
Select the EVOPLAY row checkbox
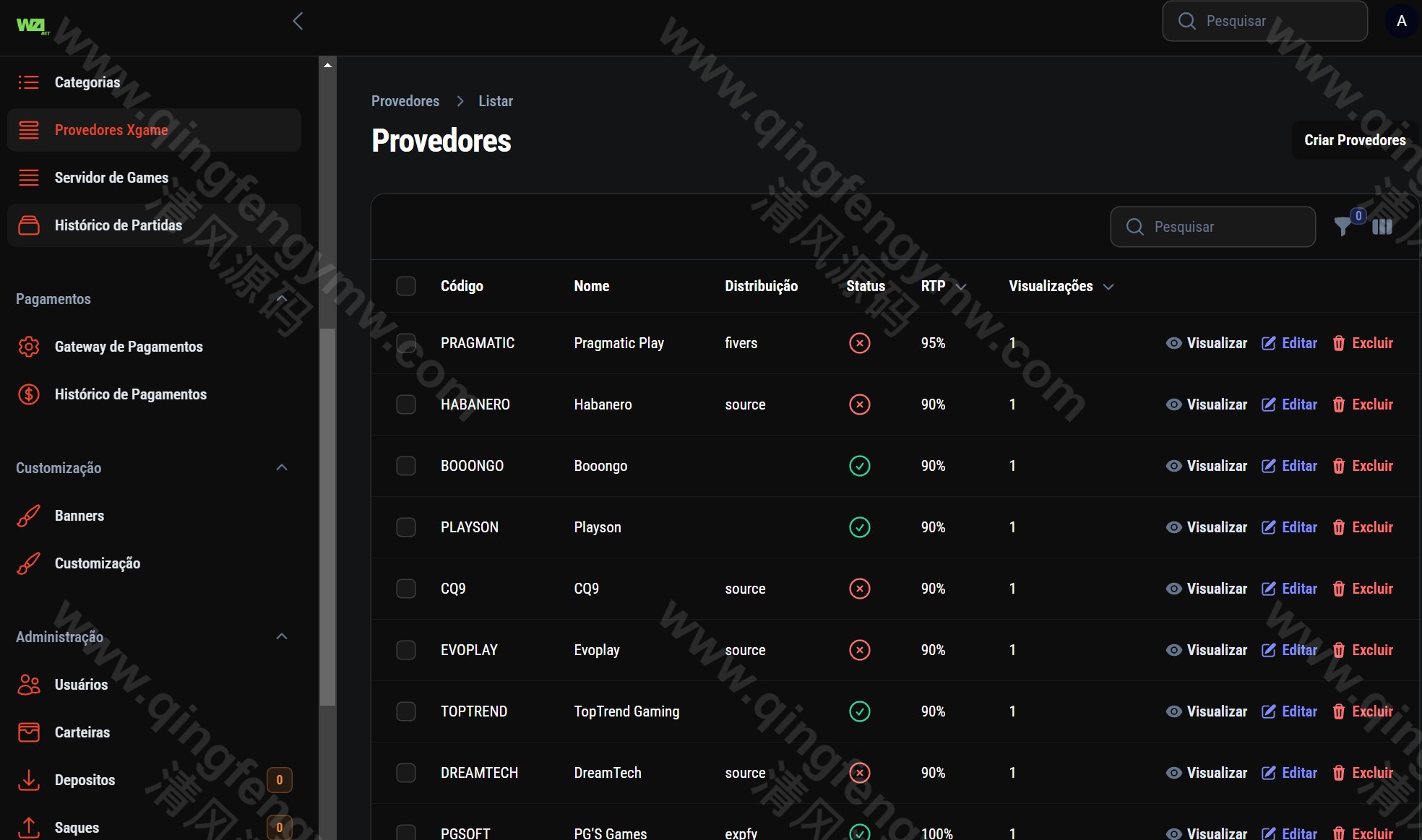click(406, 650)
